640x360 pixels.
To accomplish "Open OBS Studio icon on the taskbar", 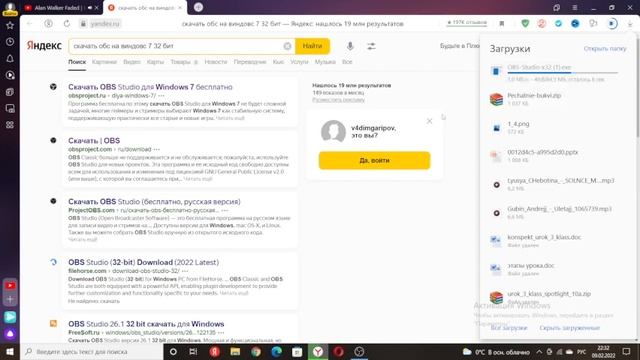I will 359,351.
